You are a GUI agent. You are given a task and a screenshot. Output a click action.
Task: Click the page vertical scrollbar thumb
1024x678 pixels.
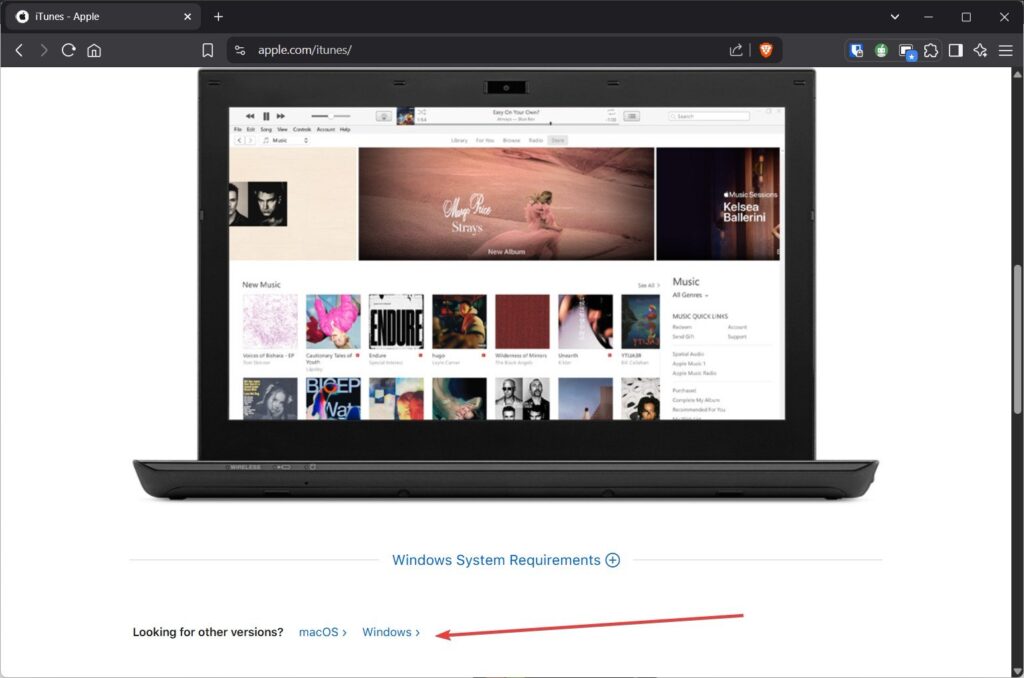point(1017,339)
